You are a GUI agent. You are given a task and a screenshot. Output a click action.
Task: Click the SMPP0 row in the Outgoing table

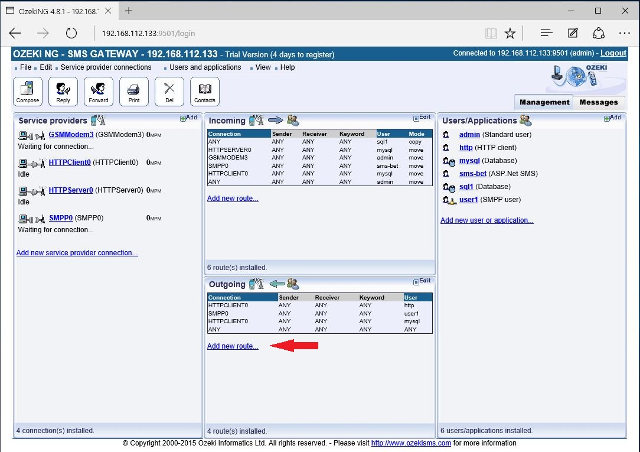pyautogui.click(x=320, y=314)
